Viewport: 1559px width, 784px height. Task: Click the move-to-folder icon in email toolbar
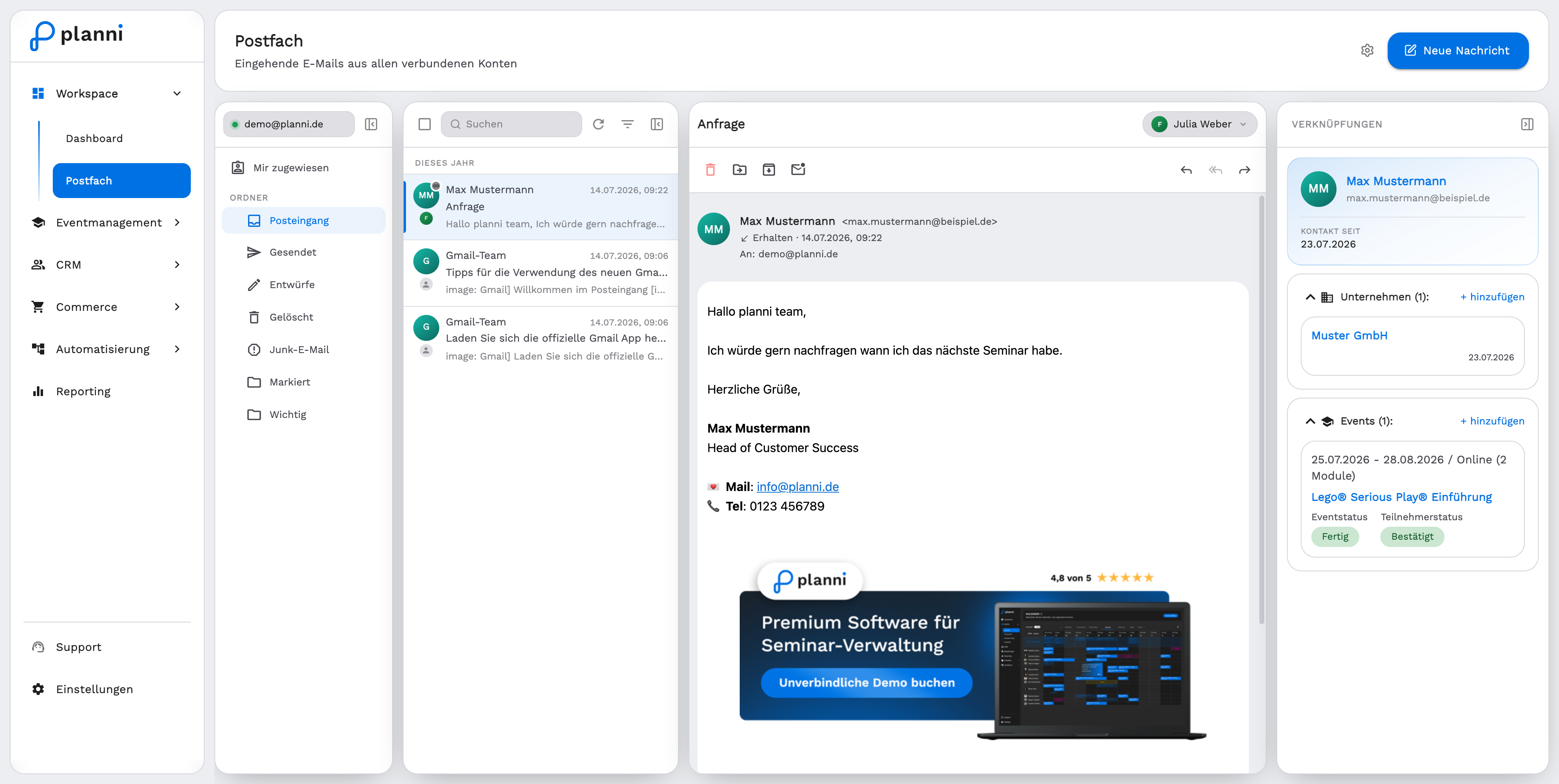coord(740,170)
